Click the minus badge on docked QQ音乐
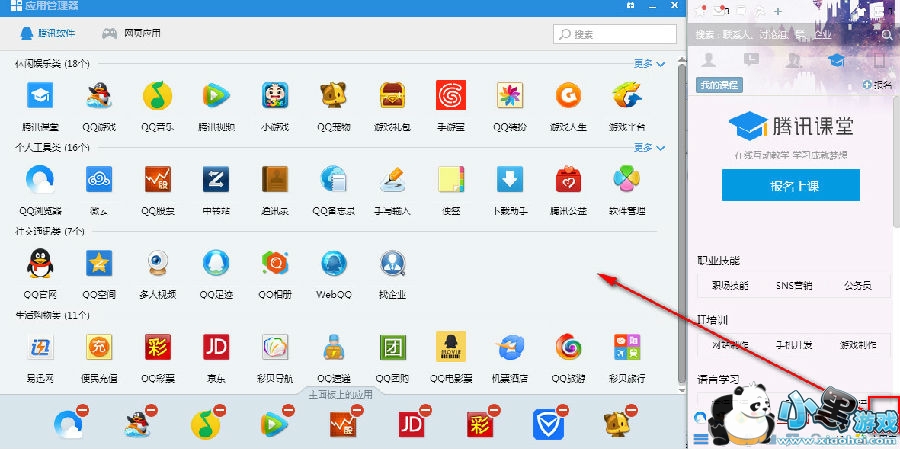Screen dimensions: 900x449 pyautogui.click(x=220, y=410)
